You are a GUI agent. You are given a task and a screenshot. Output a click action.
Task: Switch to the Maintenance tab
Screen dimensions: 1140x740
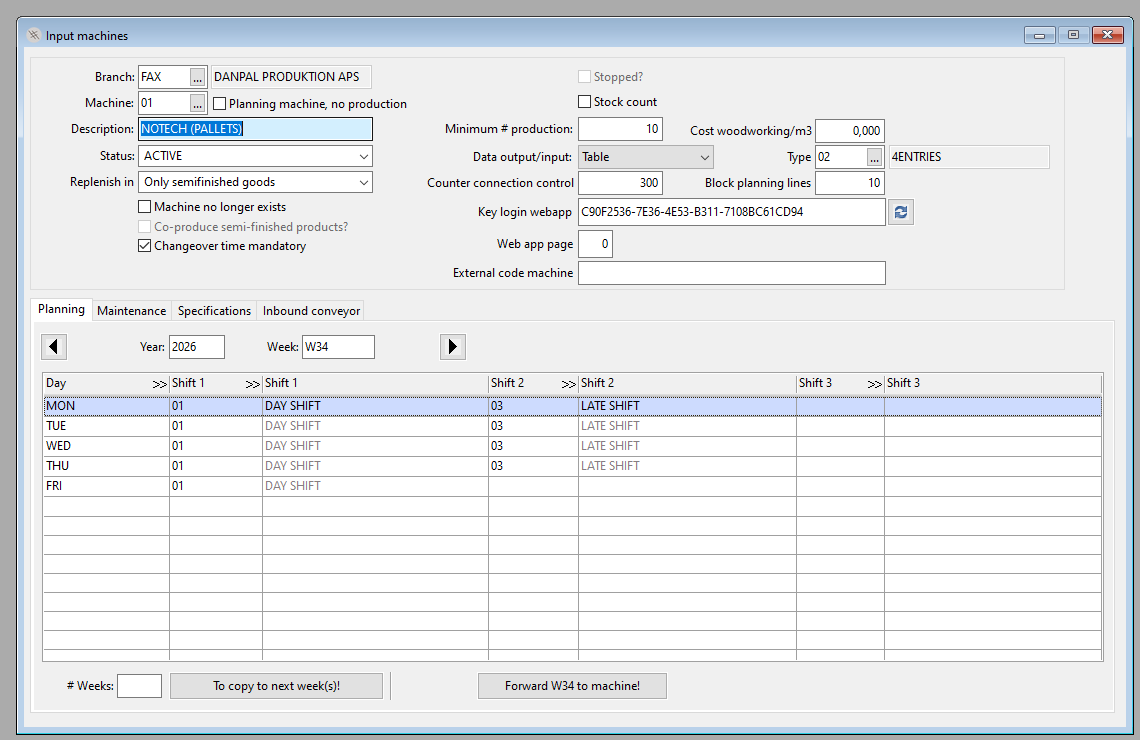point(132,310)
